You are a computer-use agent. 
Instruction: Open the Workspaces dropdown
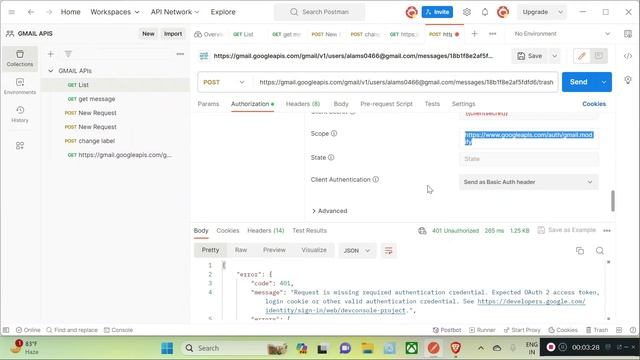point(114,12)
